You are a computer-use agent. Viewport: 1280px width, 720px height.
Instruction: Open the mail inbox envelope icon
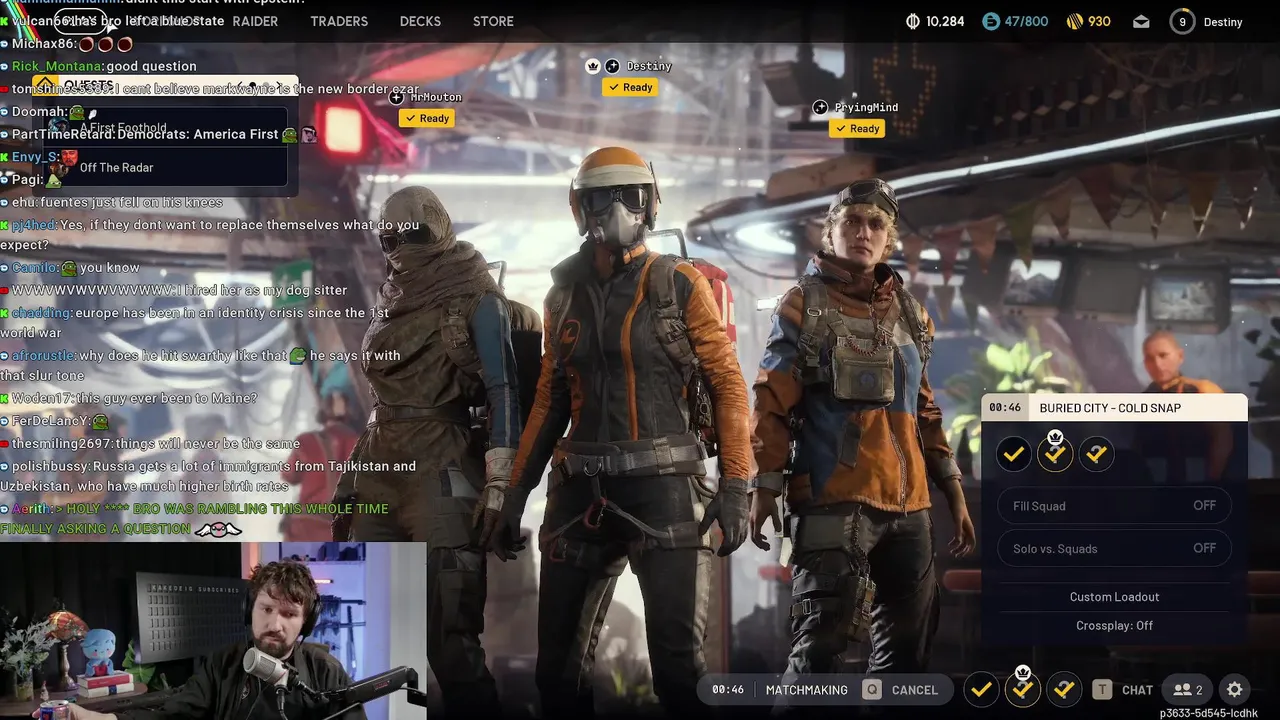click(x=1141, y=21)
